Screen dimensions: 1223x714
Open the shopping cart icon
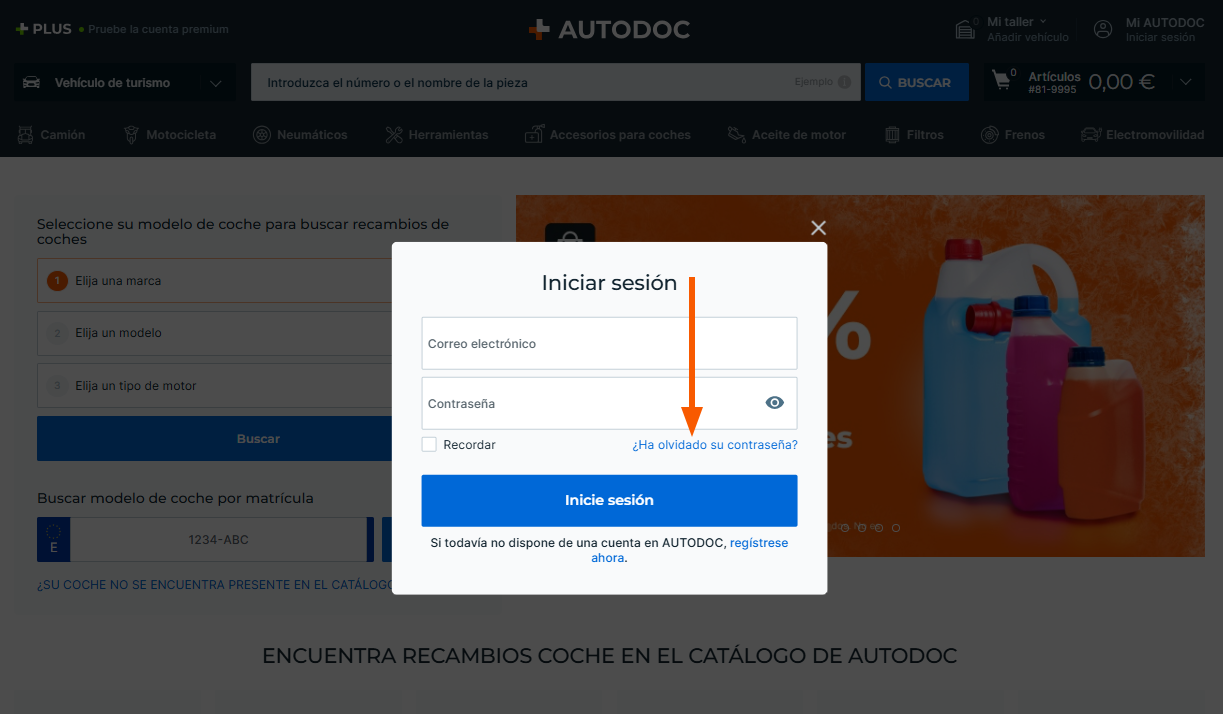1002,81
